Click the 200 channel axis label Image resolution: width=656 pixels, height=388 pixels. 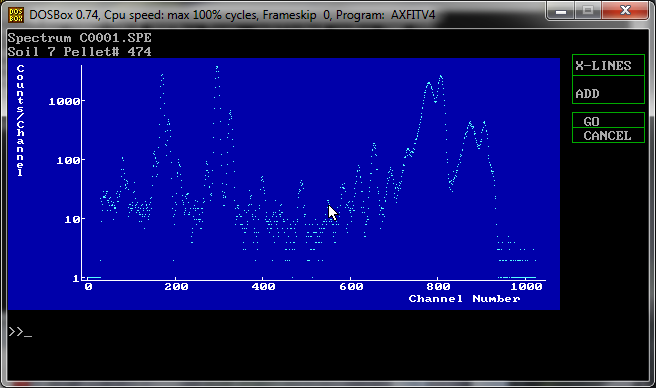tap(176, 287)
